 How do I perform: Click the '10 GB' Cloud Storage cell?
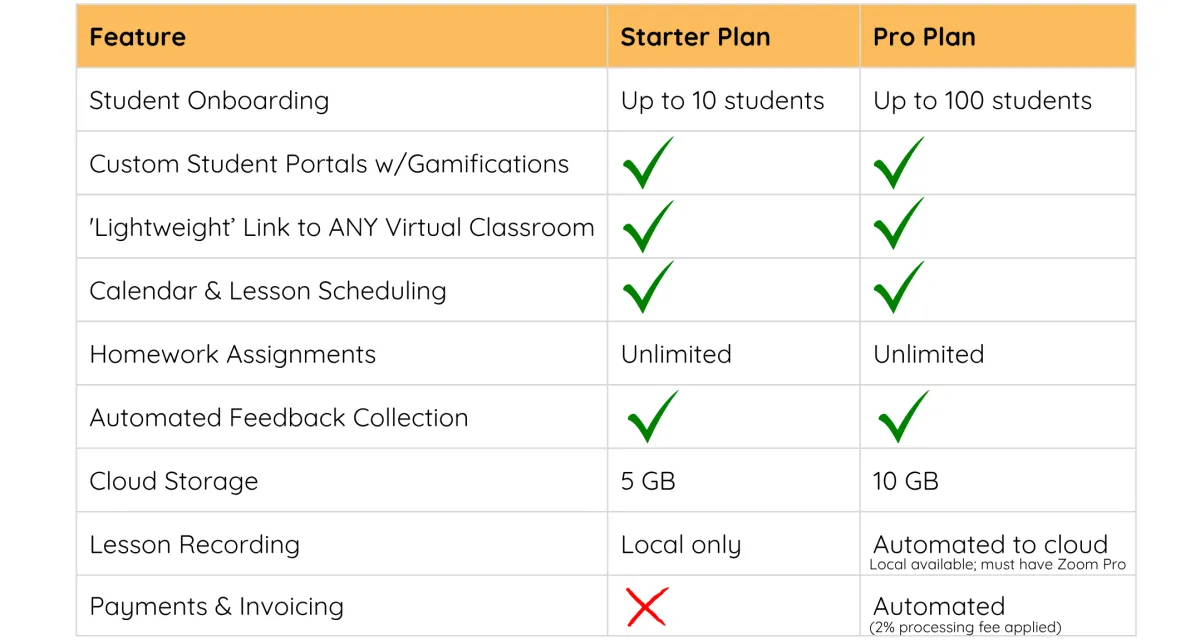905,481
